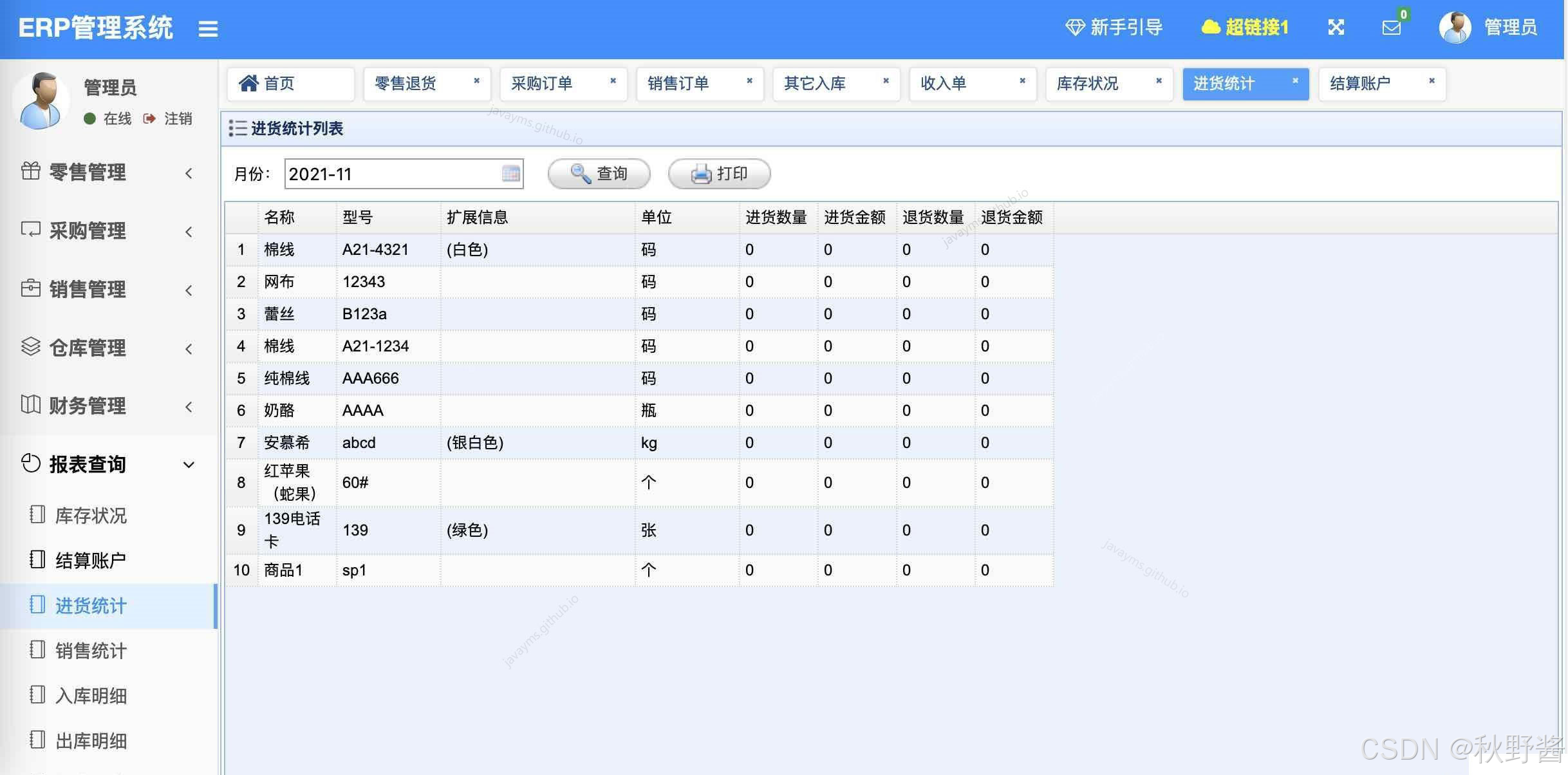Click the fullscreen expand icon in header
This screenshot has height=775, width=1568.
[1336, 28]
